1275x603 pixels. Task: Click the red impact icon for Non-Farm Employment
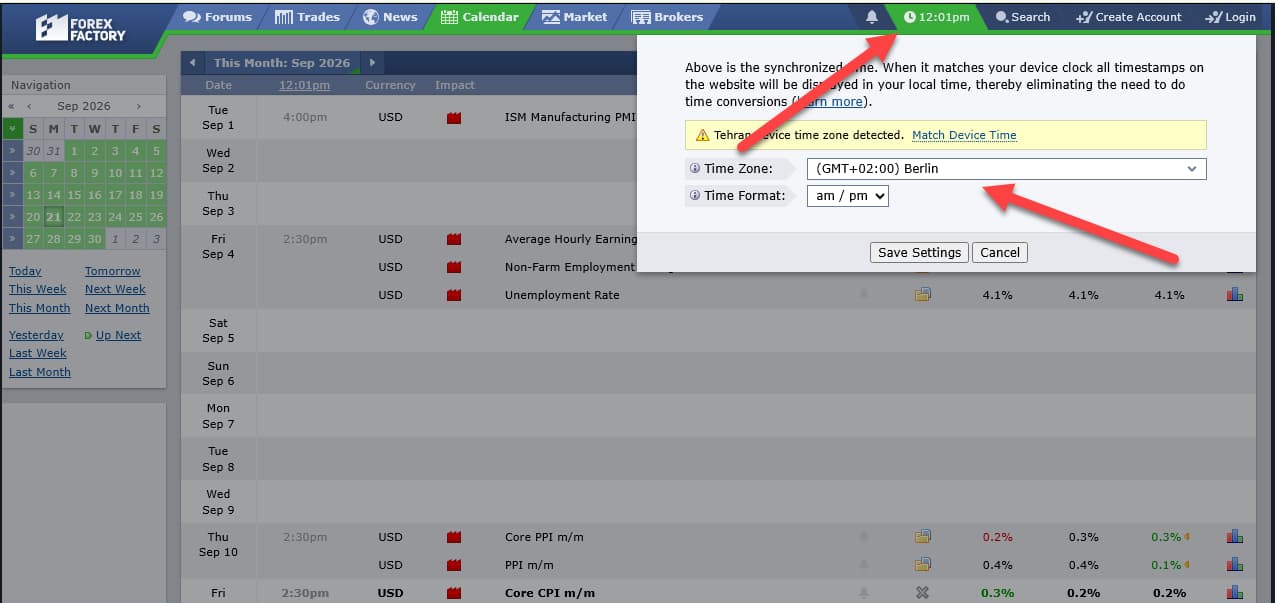(x=454, y=267)
